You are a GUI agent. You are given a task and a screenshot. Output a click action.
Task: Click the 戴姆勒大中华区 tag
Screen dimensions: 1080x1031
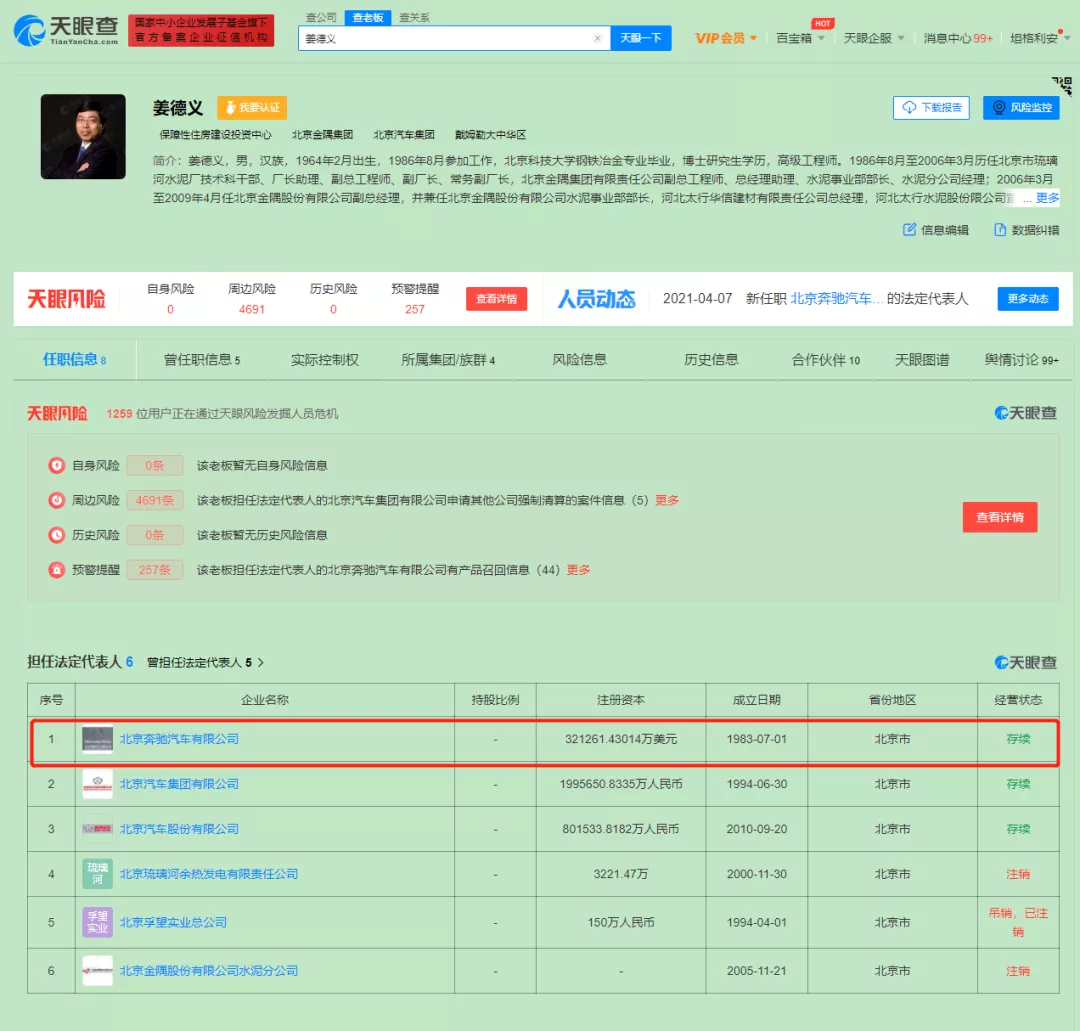pos(490,135)
